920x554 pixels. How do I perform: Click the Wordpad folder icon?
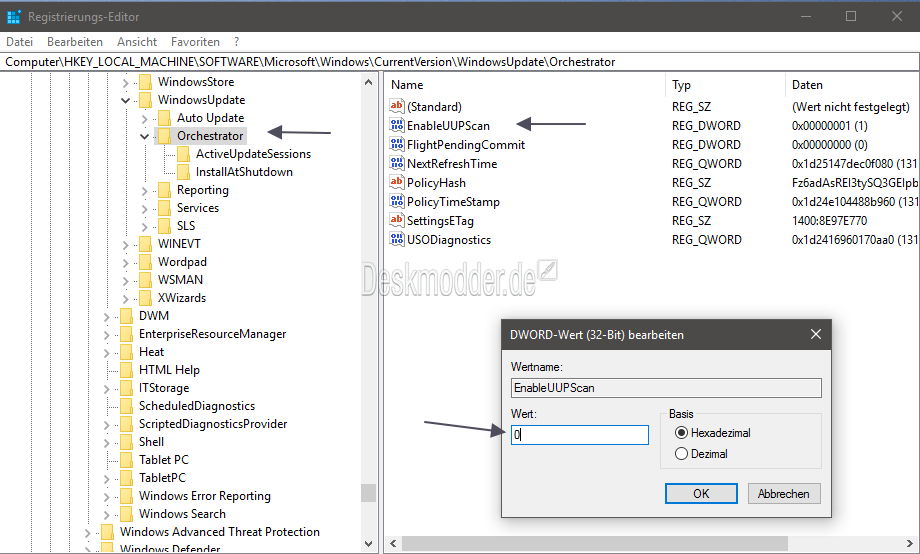146,262
